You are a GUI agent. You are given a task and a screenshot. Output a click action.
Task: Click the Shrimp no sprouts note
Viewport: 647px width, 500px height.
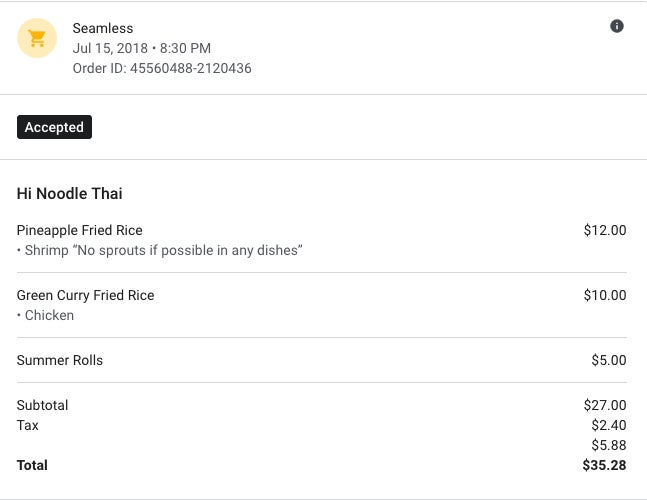click(163, 250)
